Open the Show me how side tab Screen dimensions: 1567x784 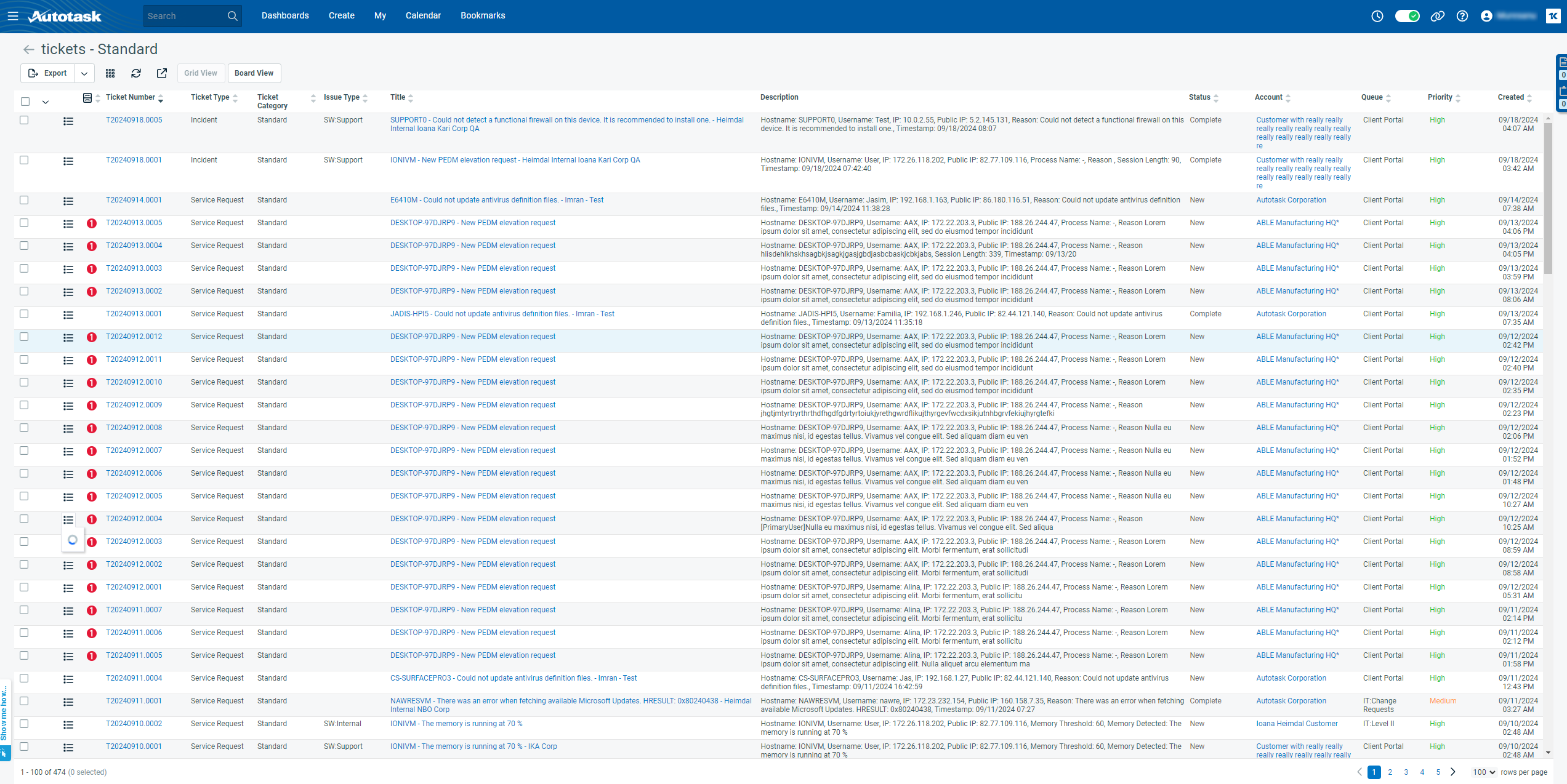(x=4, y=720)
